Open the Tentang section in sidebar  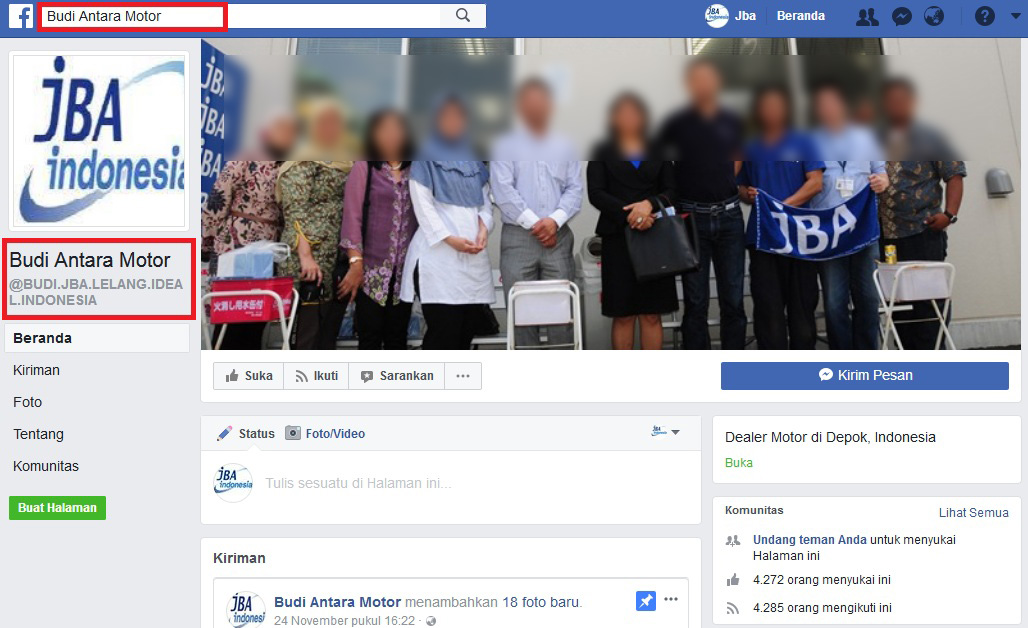pos(38,434)
